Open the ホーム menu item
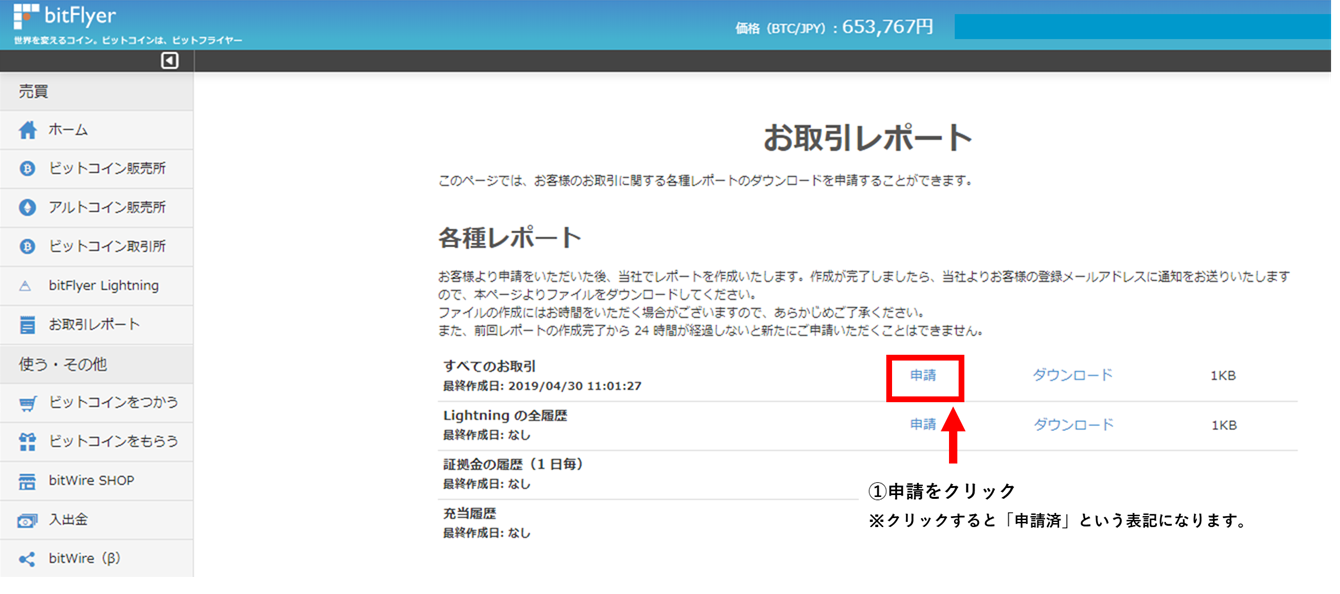 [96, 130]
